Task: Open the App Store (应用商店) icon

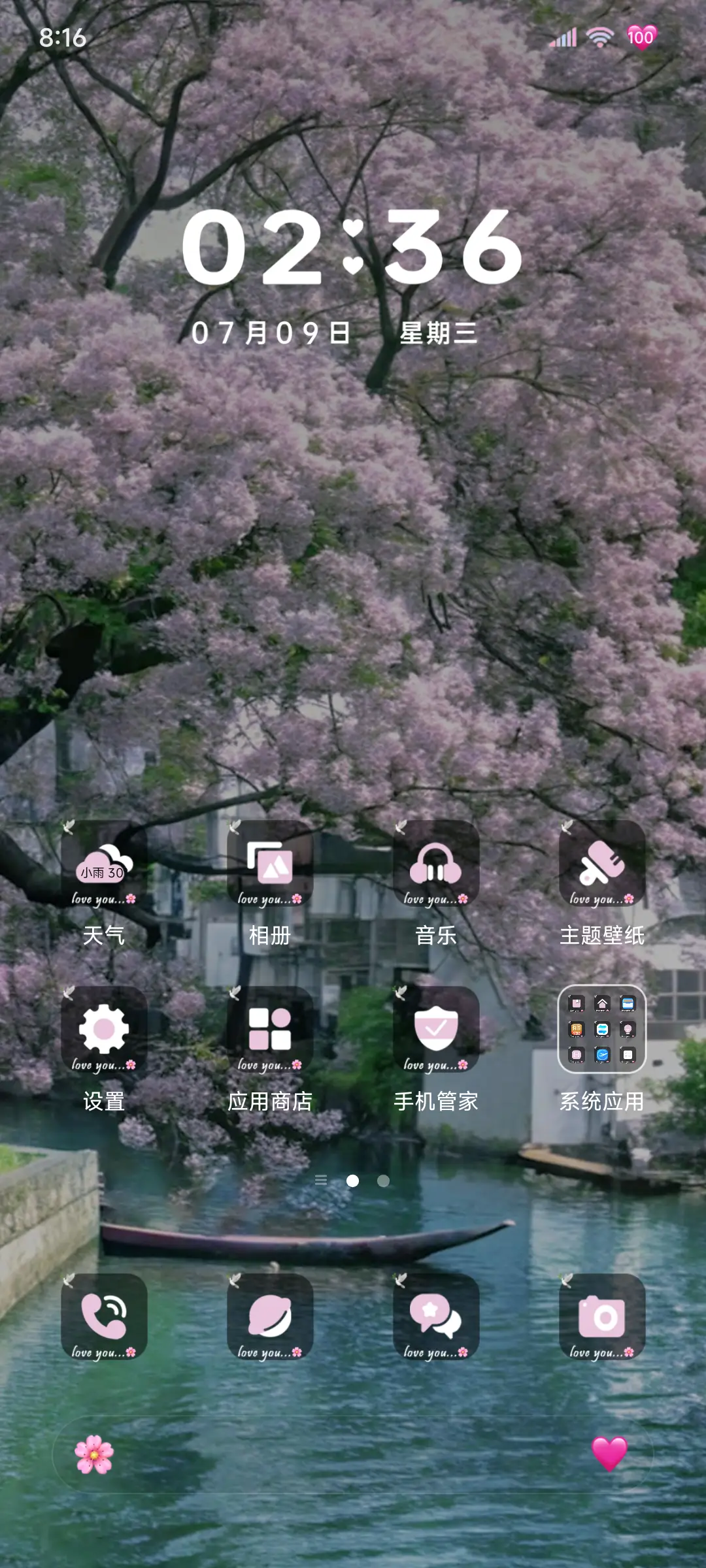Action: [x=270, y=1029]
